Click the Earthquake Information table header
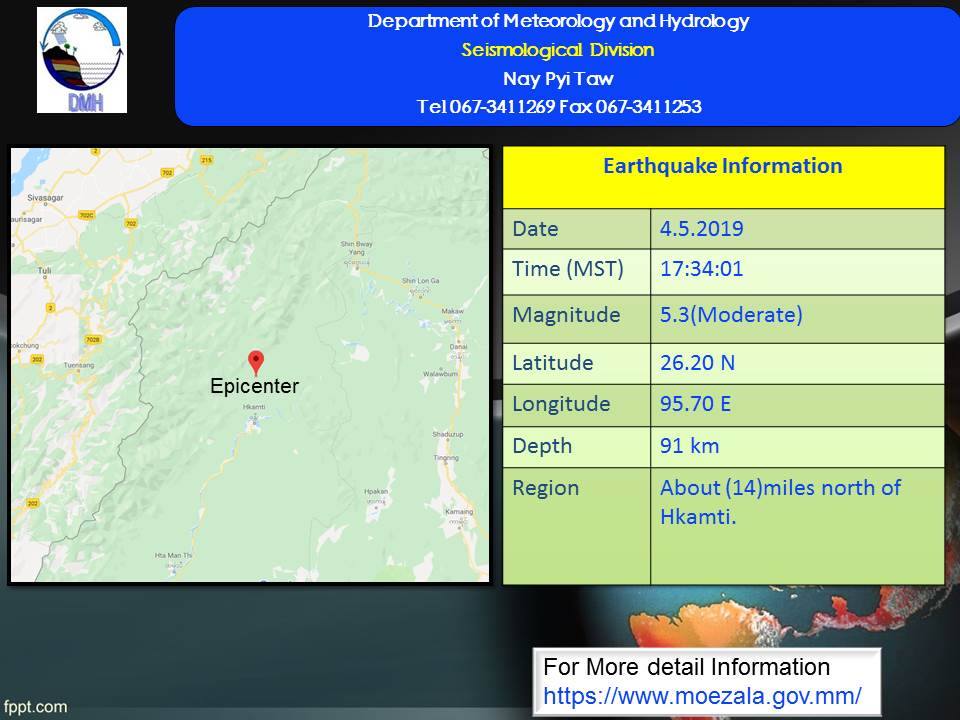960x720 pixels. (x=722, y=166)
